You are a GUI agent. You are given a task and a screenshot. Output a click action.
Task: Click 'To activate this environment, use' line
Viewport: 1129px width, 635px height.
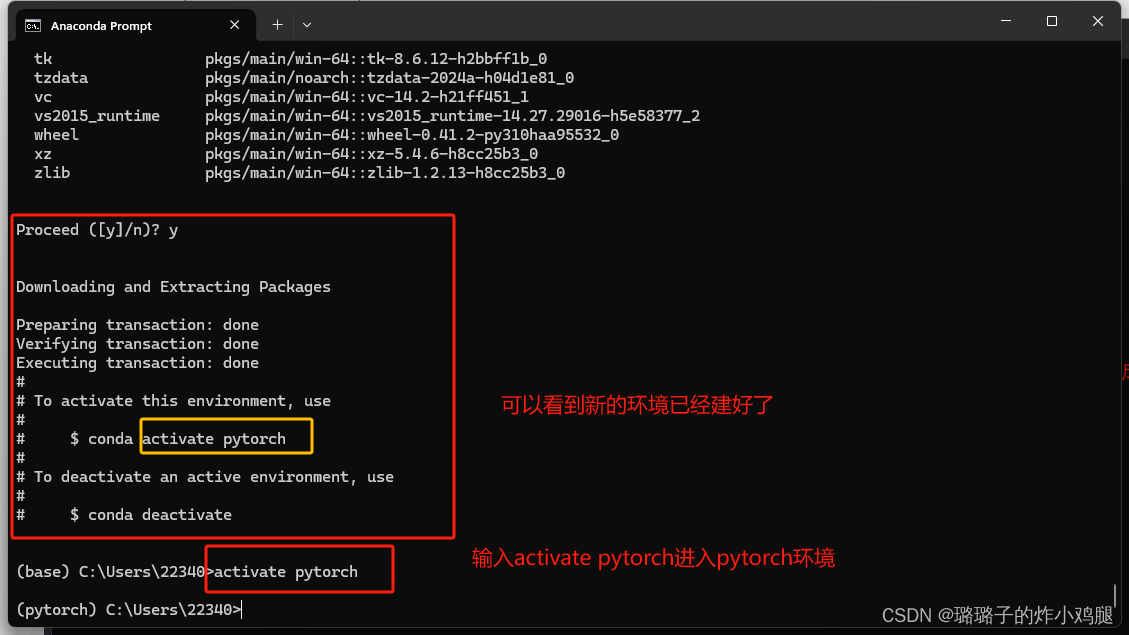174,401
